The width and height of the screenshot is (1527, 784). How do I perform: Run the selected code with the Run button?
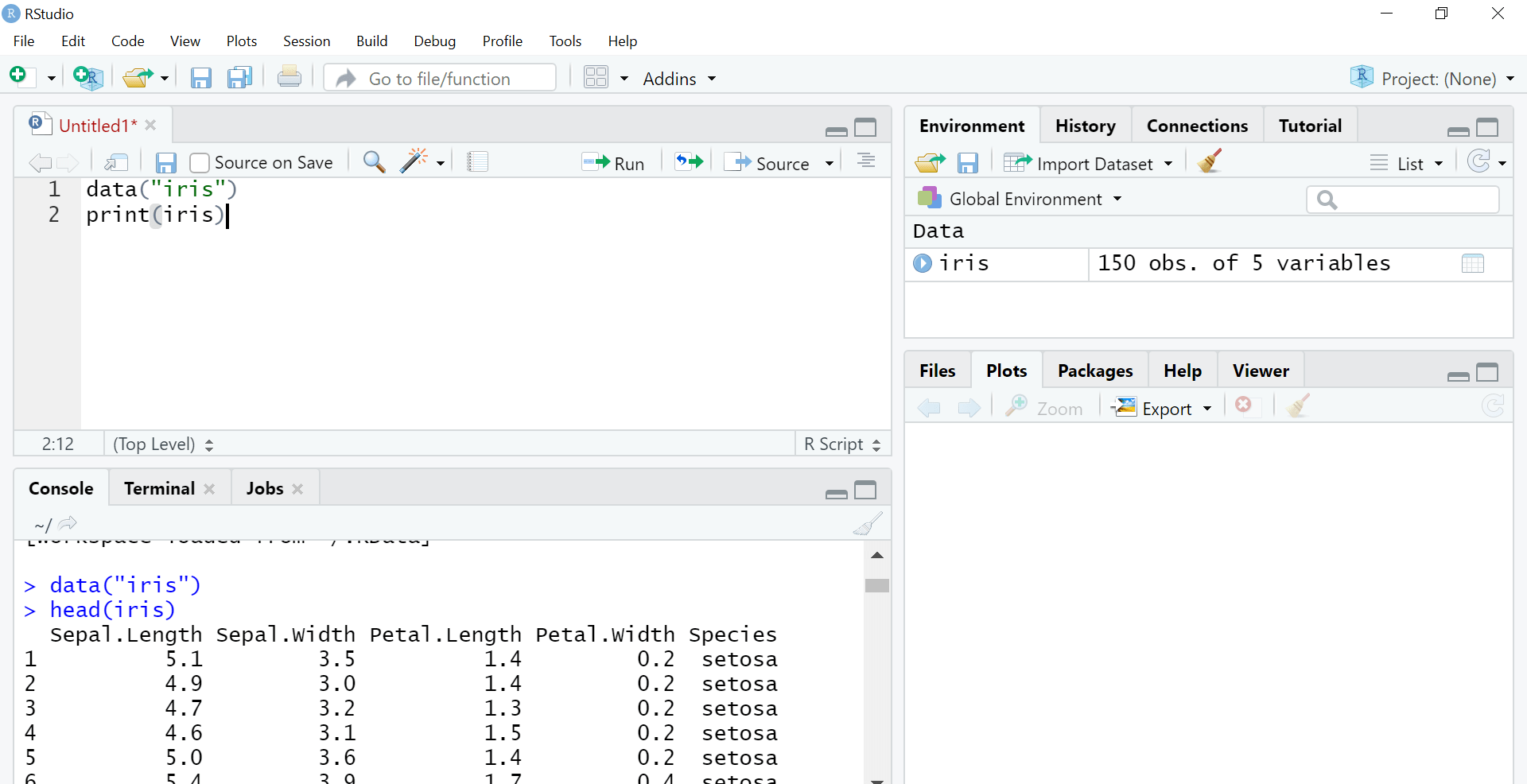[614, 162]
